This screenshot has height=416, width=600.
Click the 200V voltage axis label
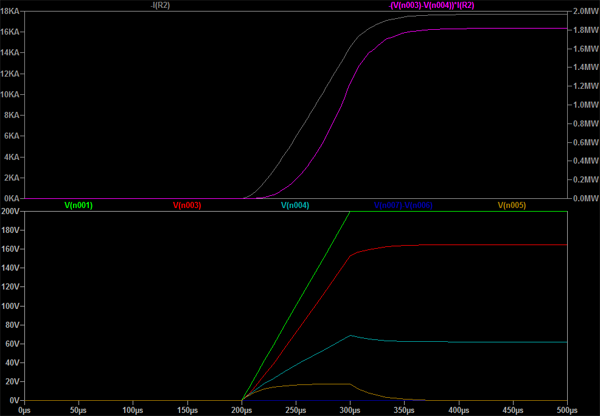tap(10, 212)
